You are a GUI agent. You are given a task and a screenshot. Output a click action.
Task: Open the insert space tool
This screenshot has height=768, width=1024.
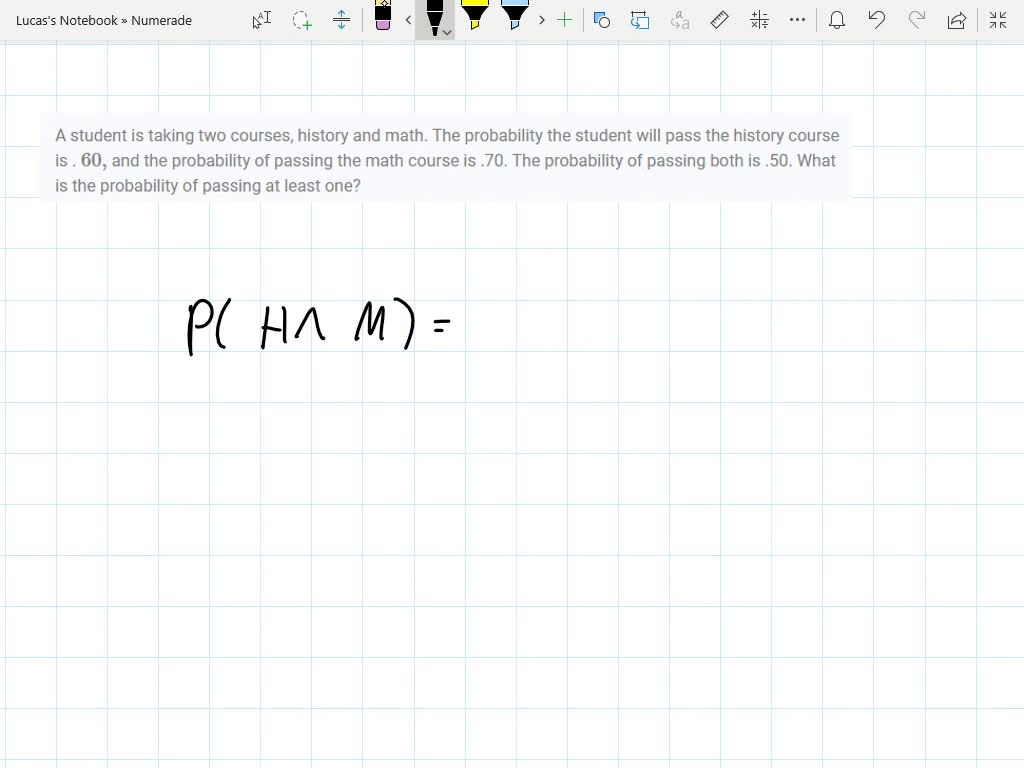(x=340, y=20)
